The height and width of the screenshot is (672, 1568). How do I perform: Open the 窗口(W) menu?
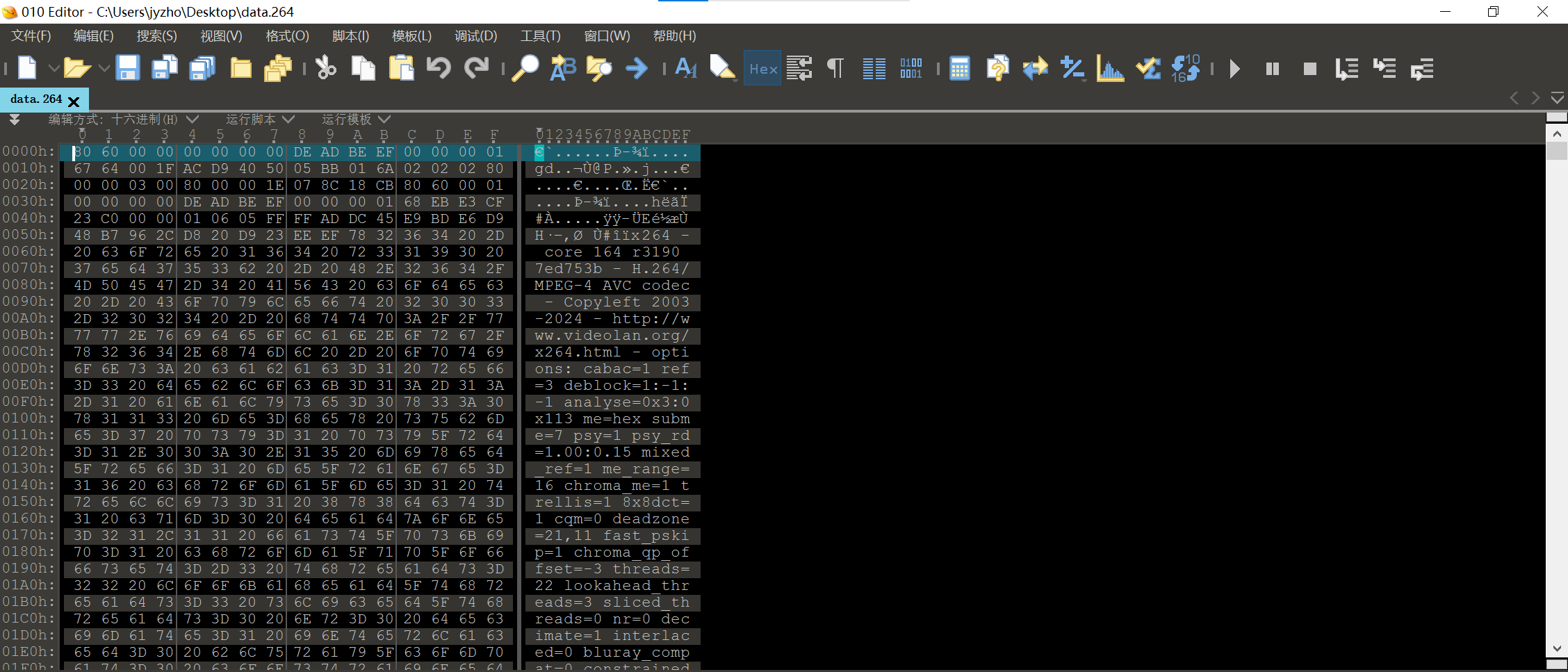point(607,35)
